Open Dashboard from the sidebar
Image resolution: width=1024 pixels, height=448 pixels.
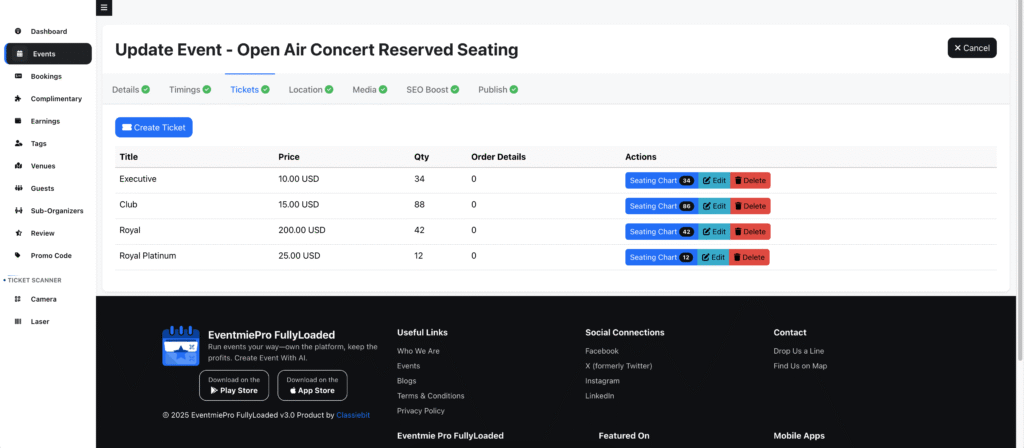pyautogui.click(x=48, y=32)
